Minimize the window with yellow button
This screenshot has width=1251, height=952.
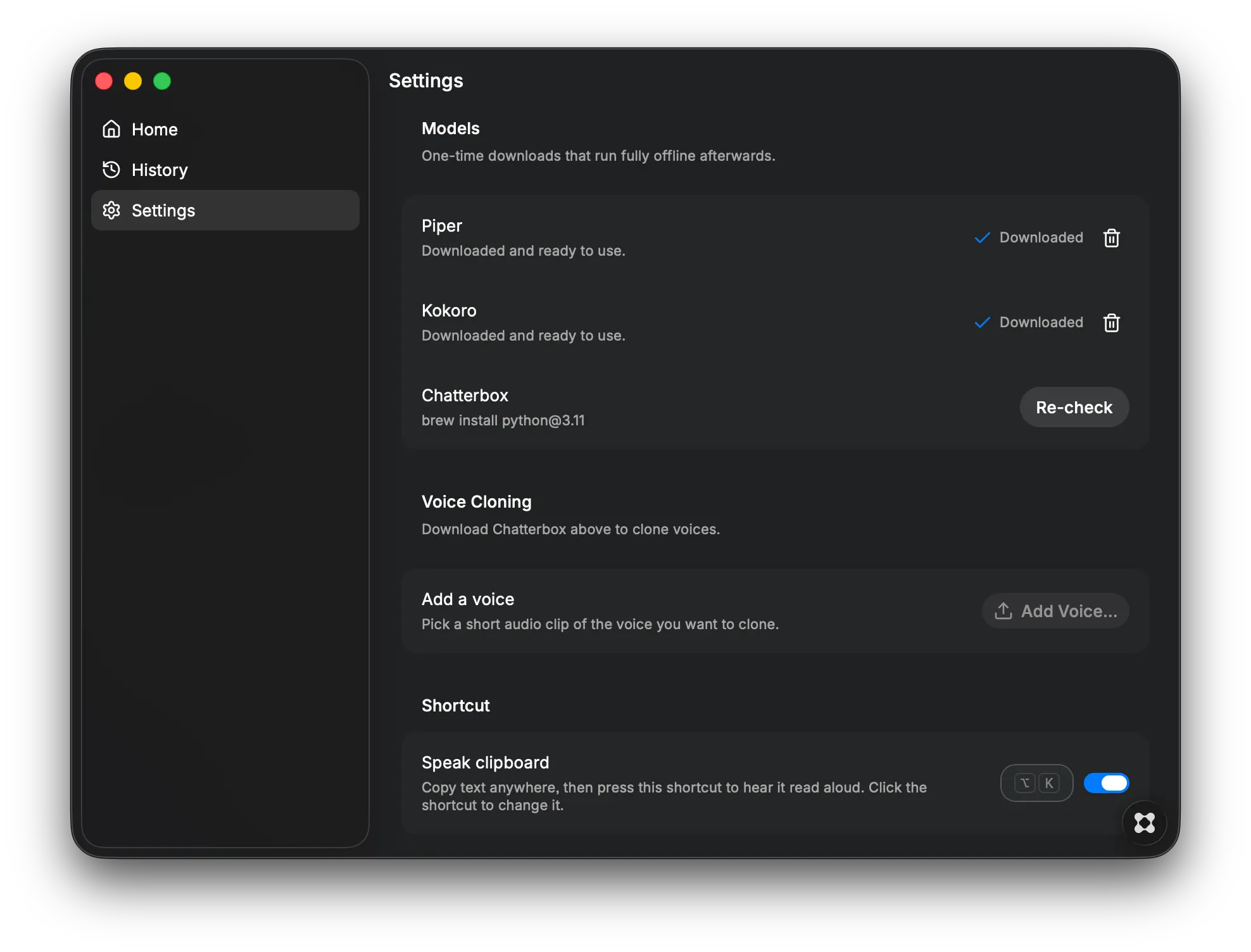pyautogui.click(x=133, y=81)
